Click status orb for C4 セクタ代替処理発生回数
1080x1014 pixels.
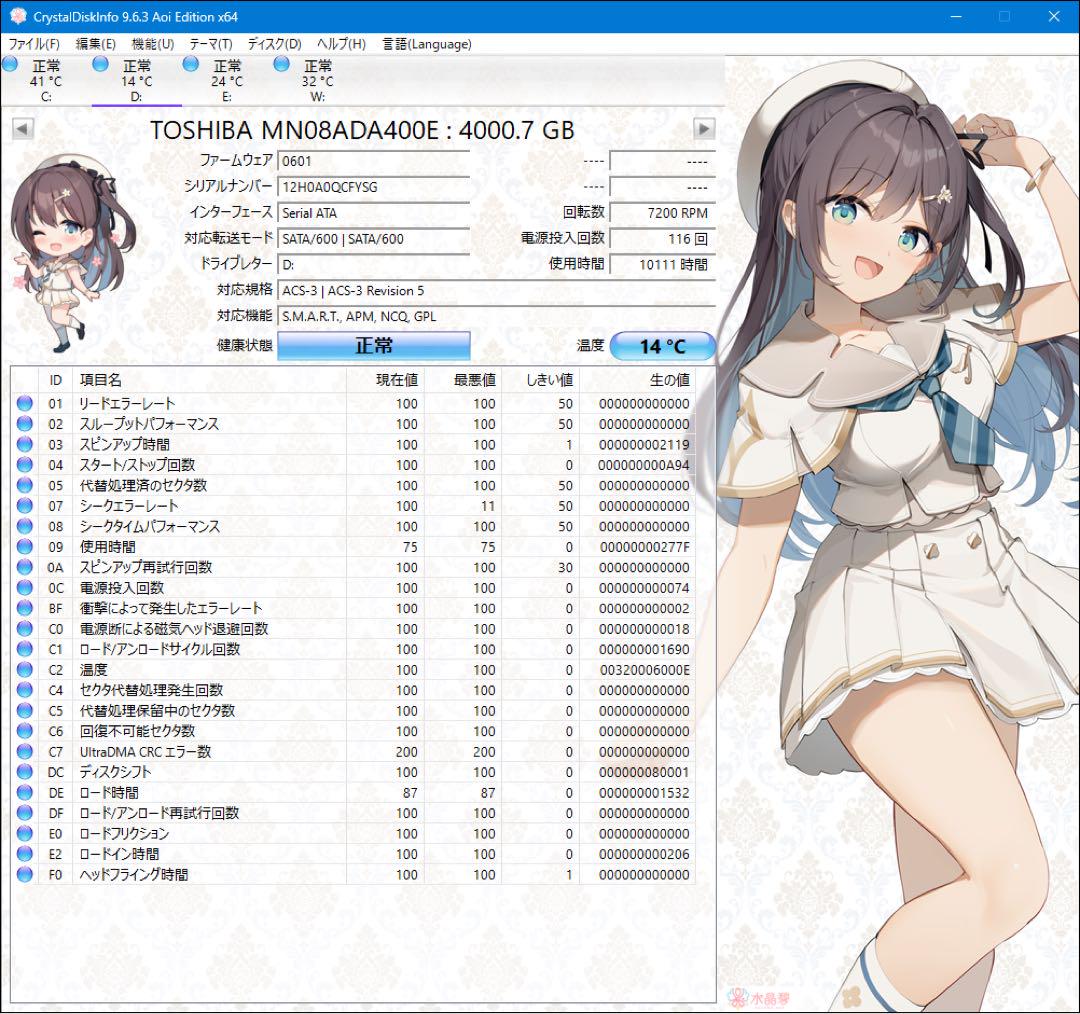point(25,690)
